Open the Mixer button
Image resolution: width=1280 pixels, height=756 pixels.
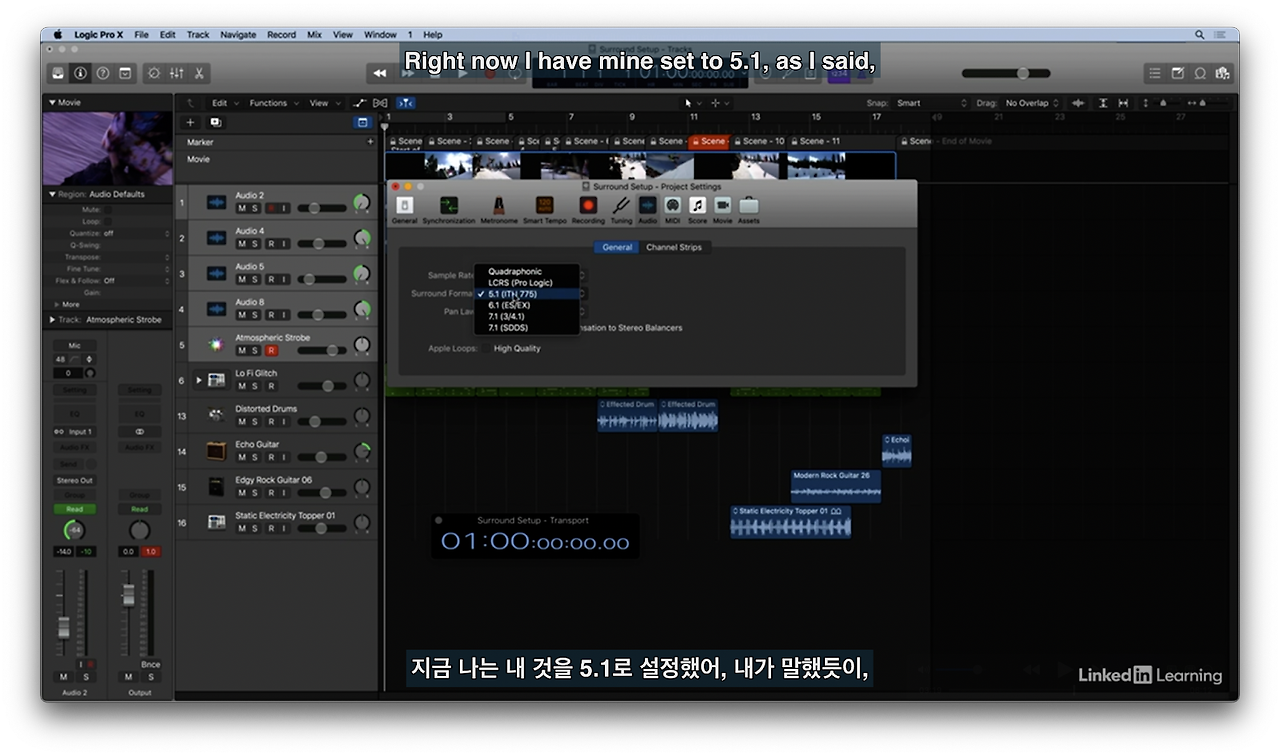pos(177,73)
